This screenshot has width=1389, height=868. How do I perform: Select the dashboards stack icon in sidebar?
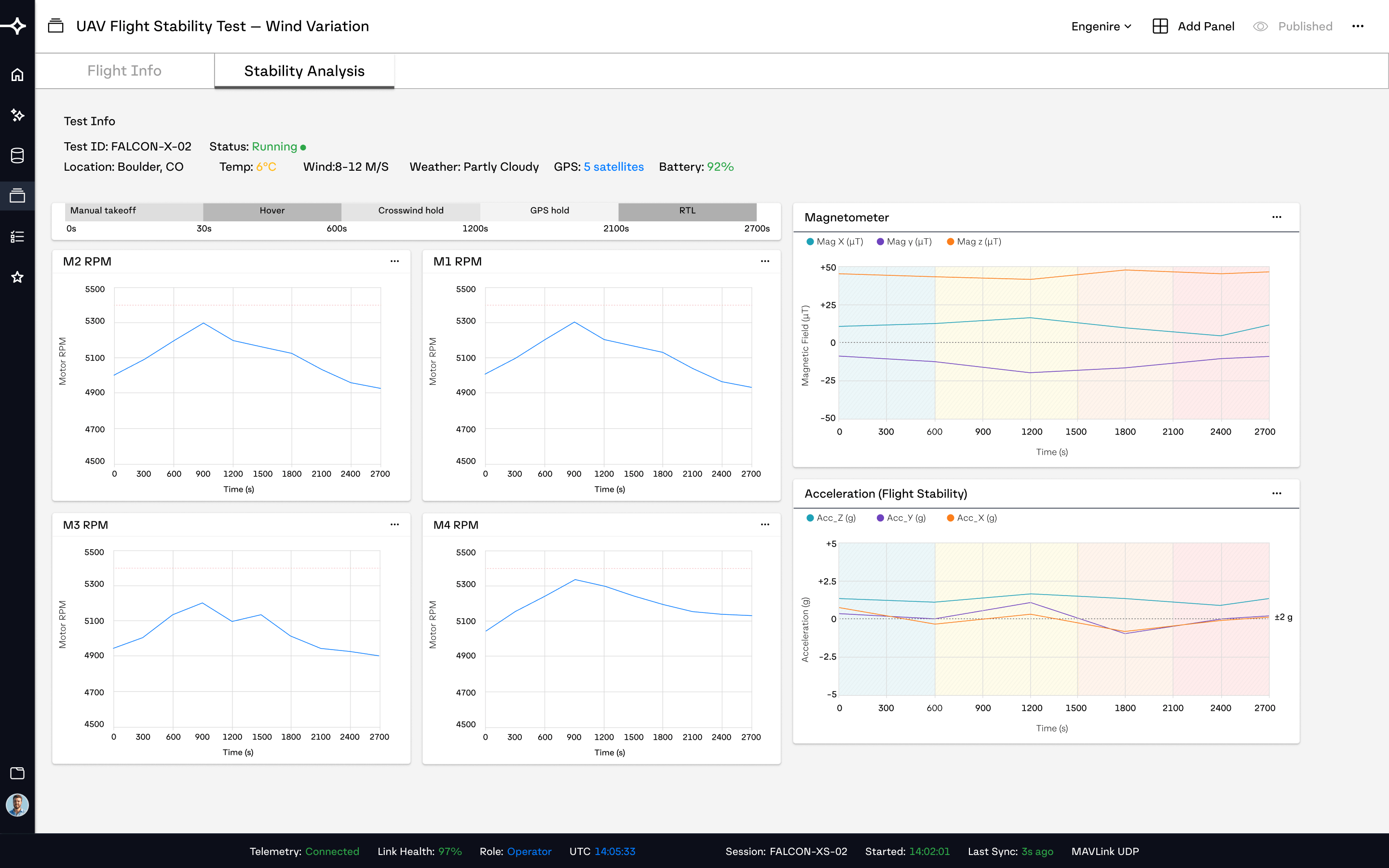click(x=17, y=196)
